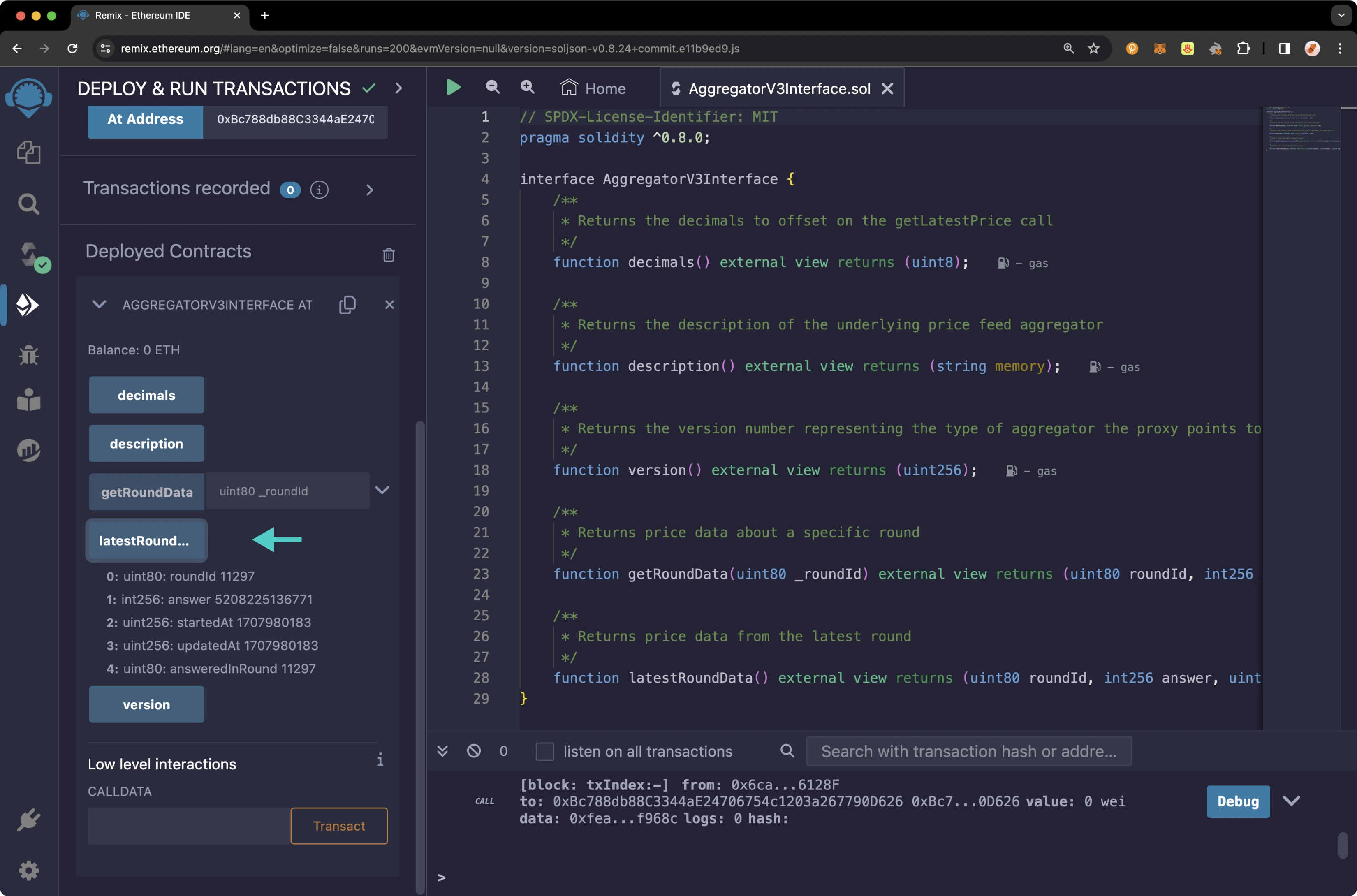Open the Deploy & Run sidebar icon
This screenshot has height=896, width=1357.
(x=28, y=305)
